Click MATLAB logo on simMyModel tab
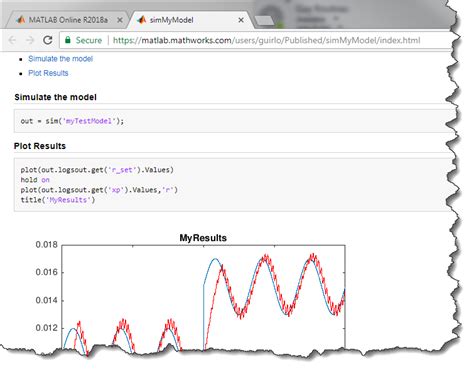 (142, 20)
